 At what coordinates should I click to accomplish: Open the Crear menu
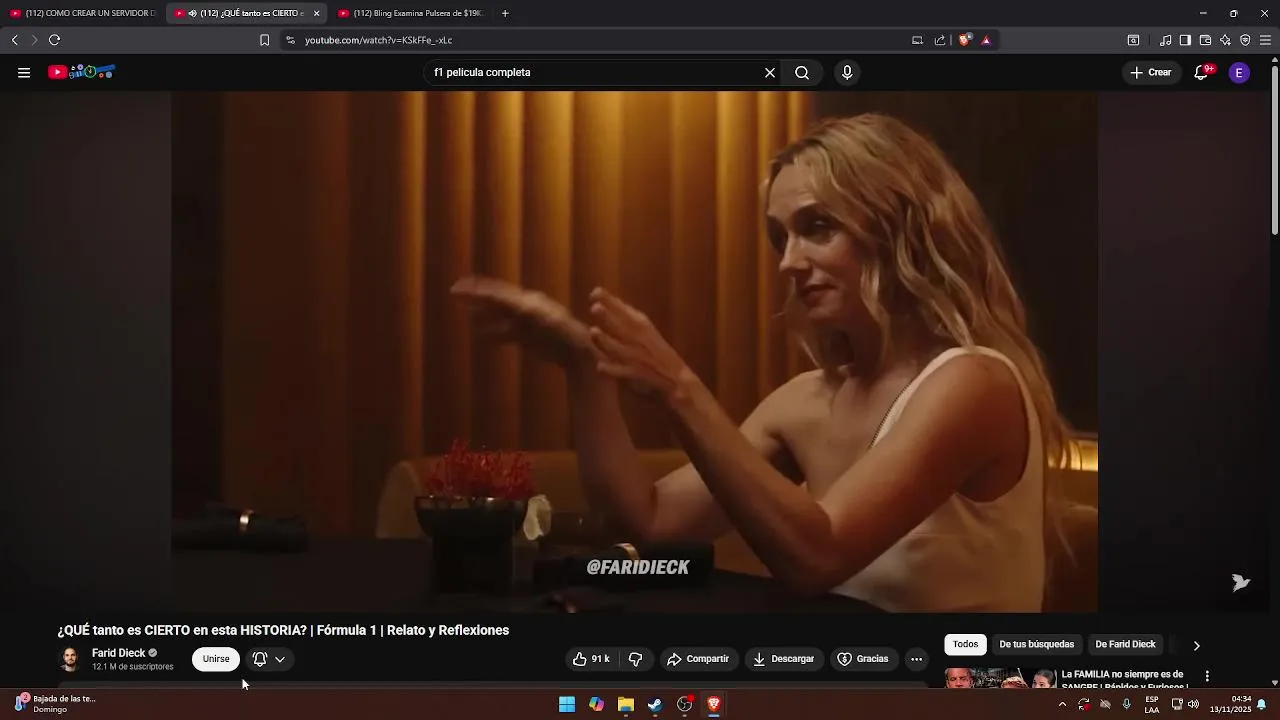click(1151, 72)
